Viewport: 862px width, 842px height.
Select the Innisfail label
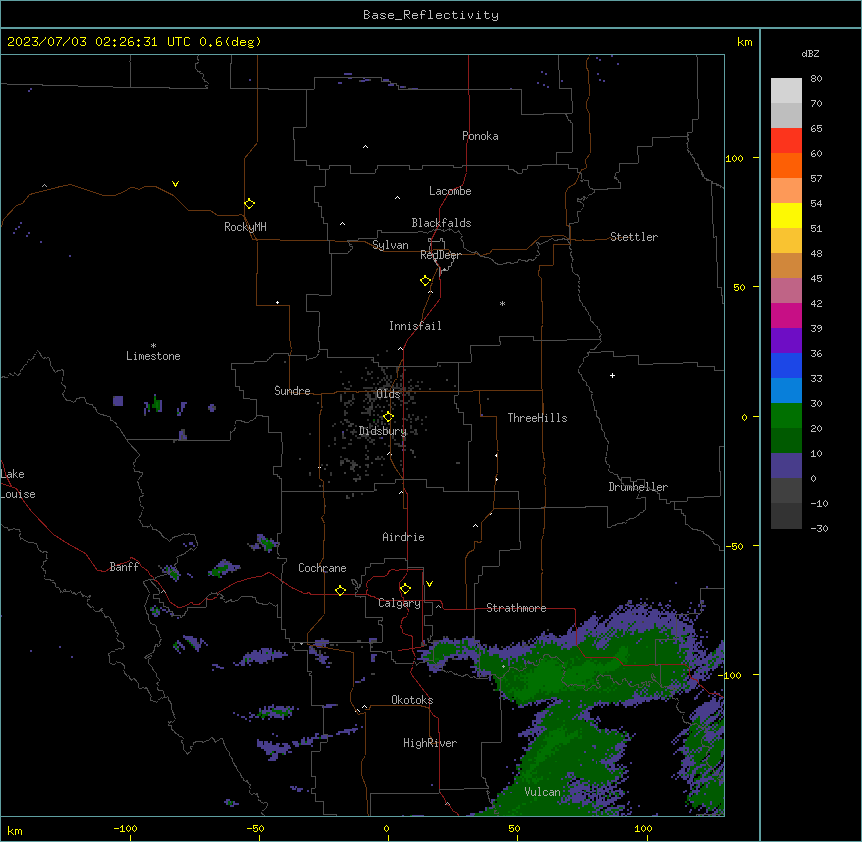coord(415,326)
